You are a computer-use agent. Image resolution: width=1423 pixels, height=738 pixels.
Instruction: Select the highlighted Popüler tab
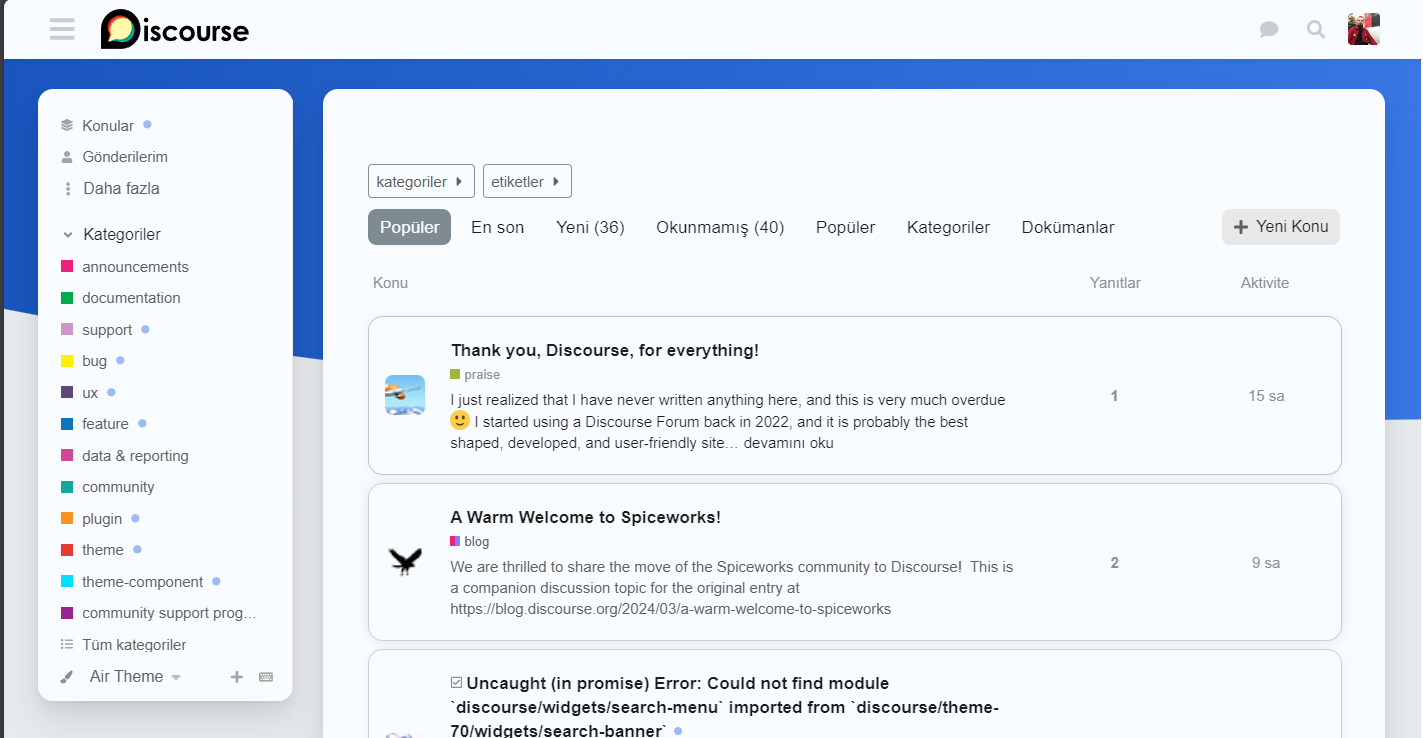410,227
